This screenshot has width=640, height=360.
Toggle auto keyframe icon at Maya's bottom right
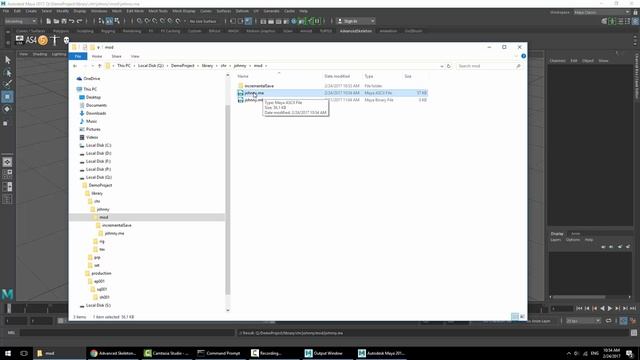623,321
